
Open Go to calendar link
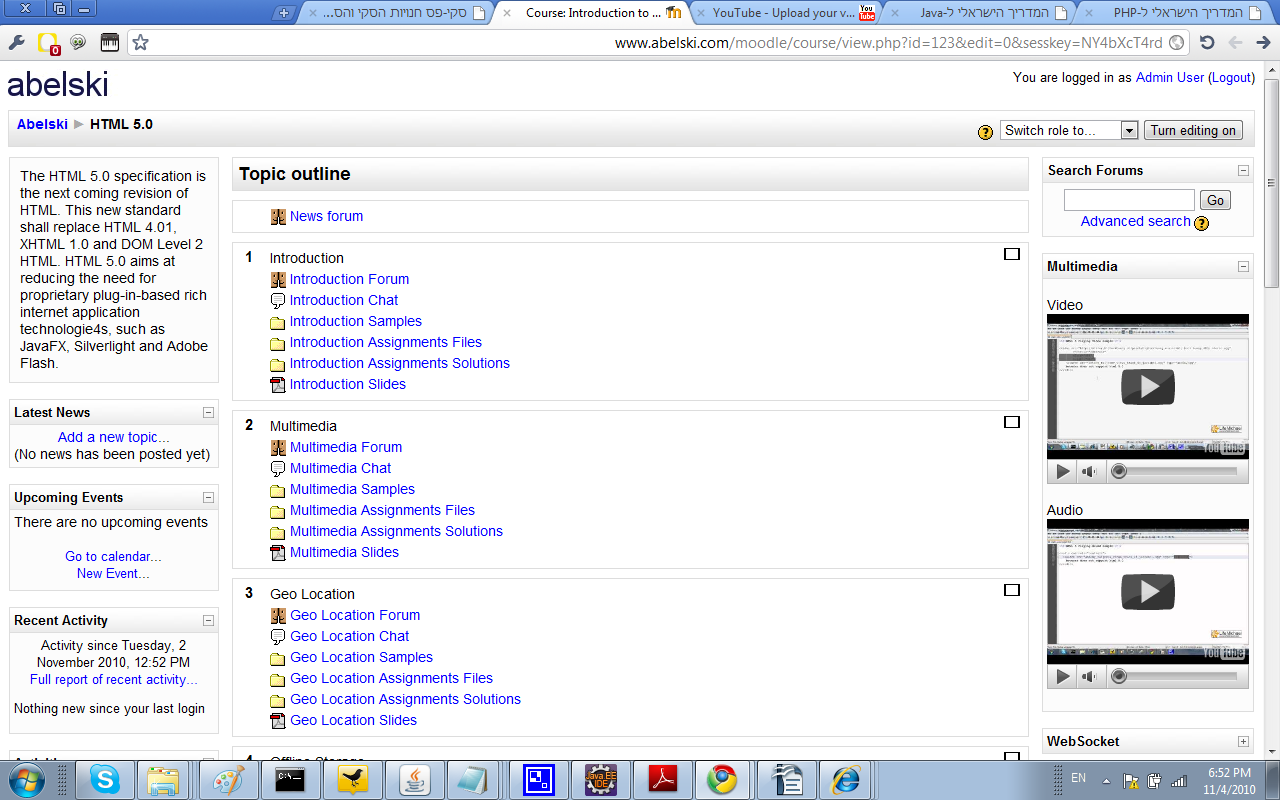click(113, 556)
